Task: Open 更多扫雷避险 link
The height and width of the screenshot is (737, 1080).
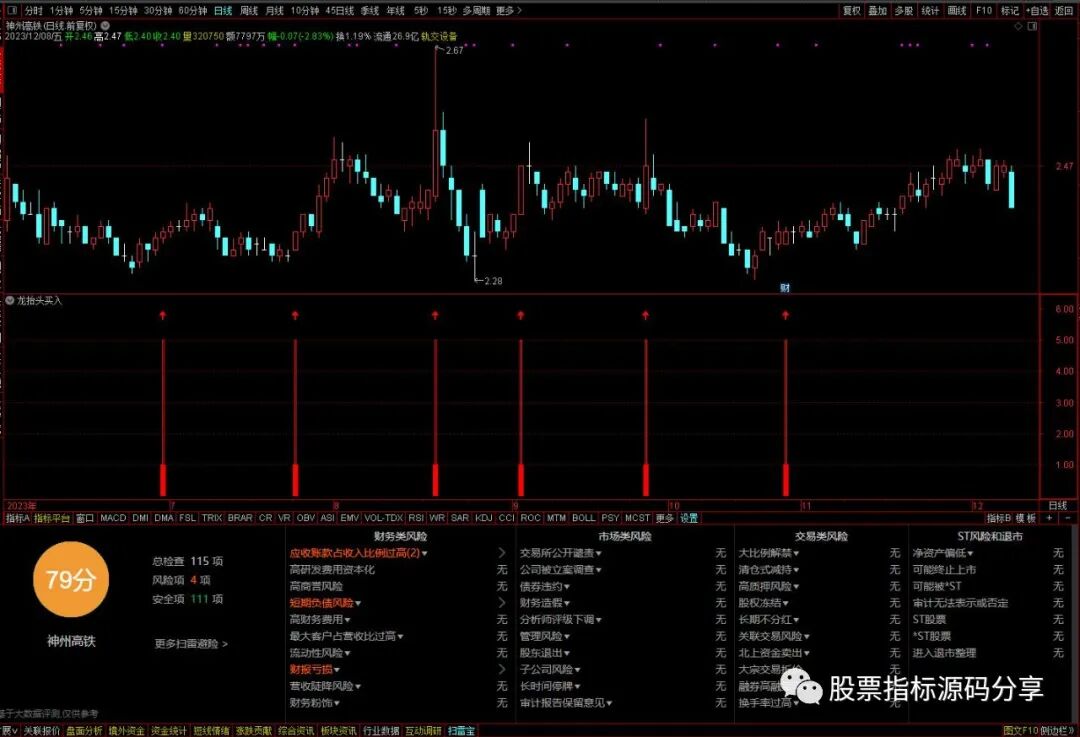Action: click(x=191, y=643)
